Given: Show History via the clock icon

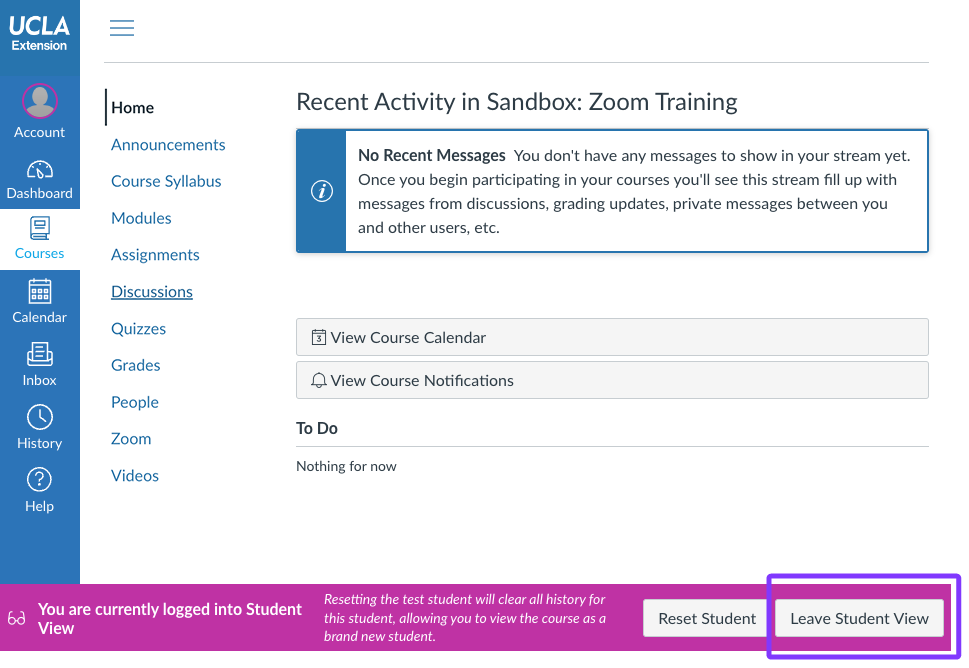Looking at the screenshot, I should (40, 417).
